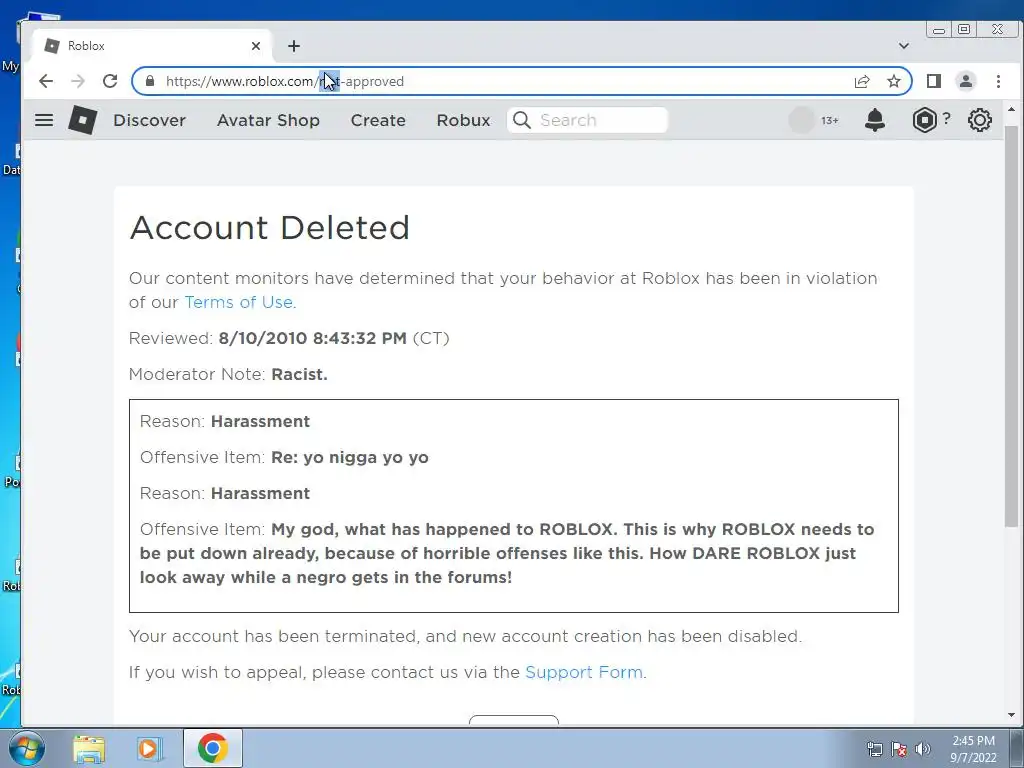1024x768 pixels.
Task: Open the Chrome three-dot menu
Action: coord(998,81)
